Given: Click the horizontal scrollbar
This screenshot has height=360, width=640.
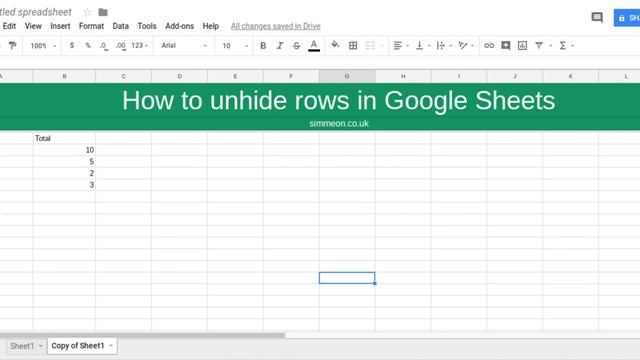Looking at the screenshot, I should pos(142,336).
